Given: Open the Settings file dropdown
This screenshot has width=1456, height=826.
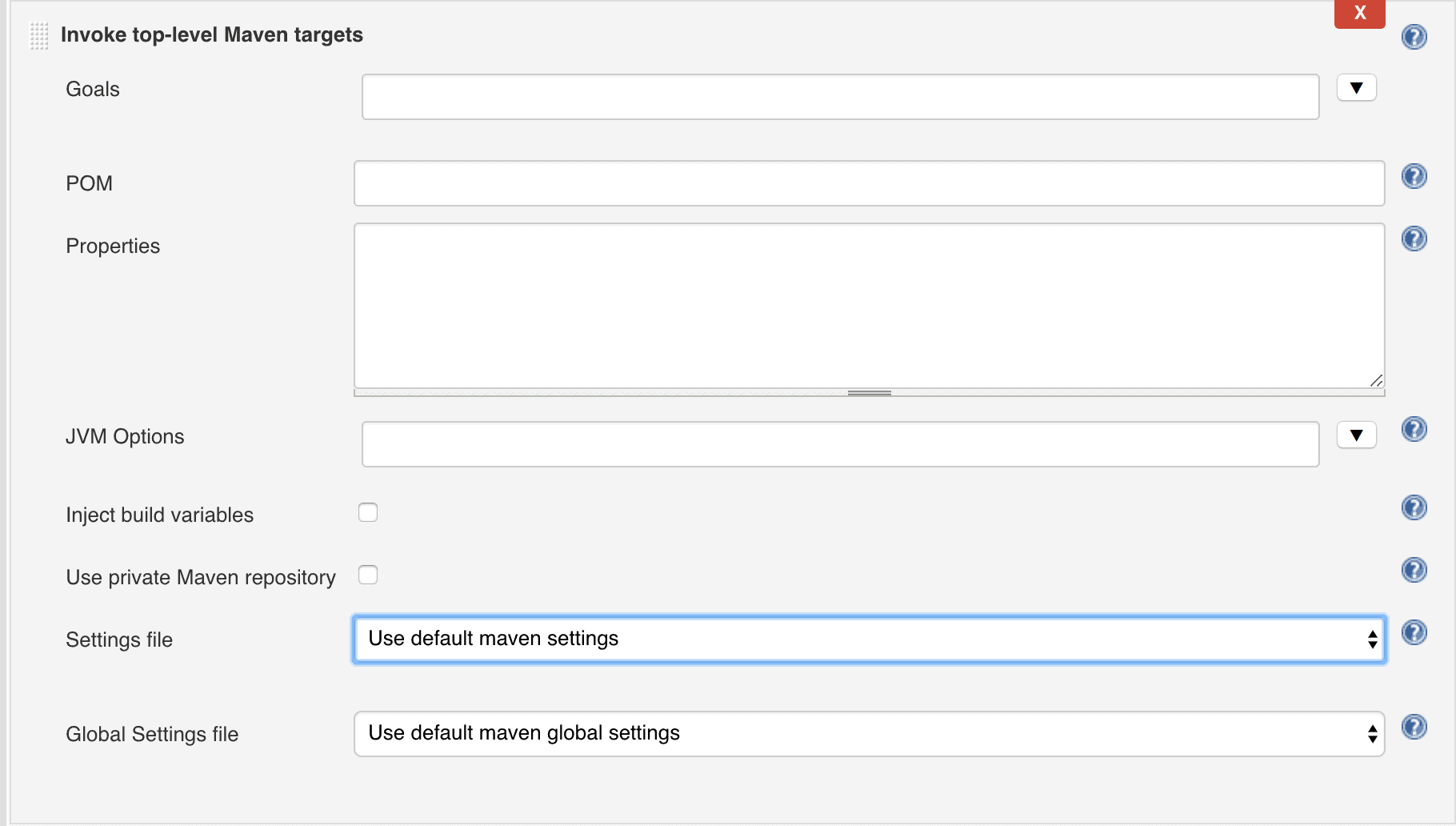Looking at the screenshot, I should point(869,639).
